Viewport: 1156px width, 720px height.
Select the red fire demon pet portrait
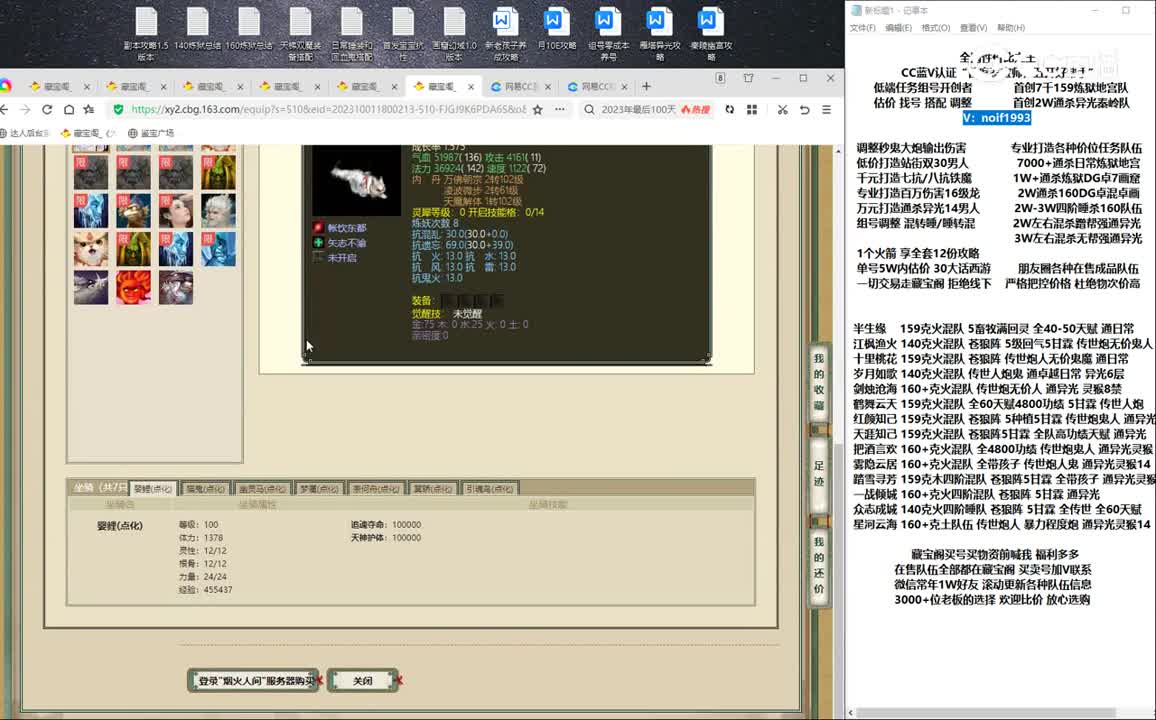click(133, 287)
